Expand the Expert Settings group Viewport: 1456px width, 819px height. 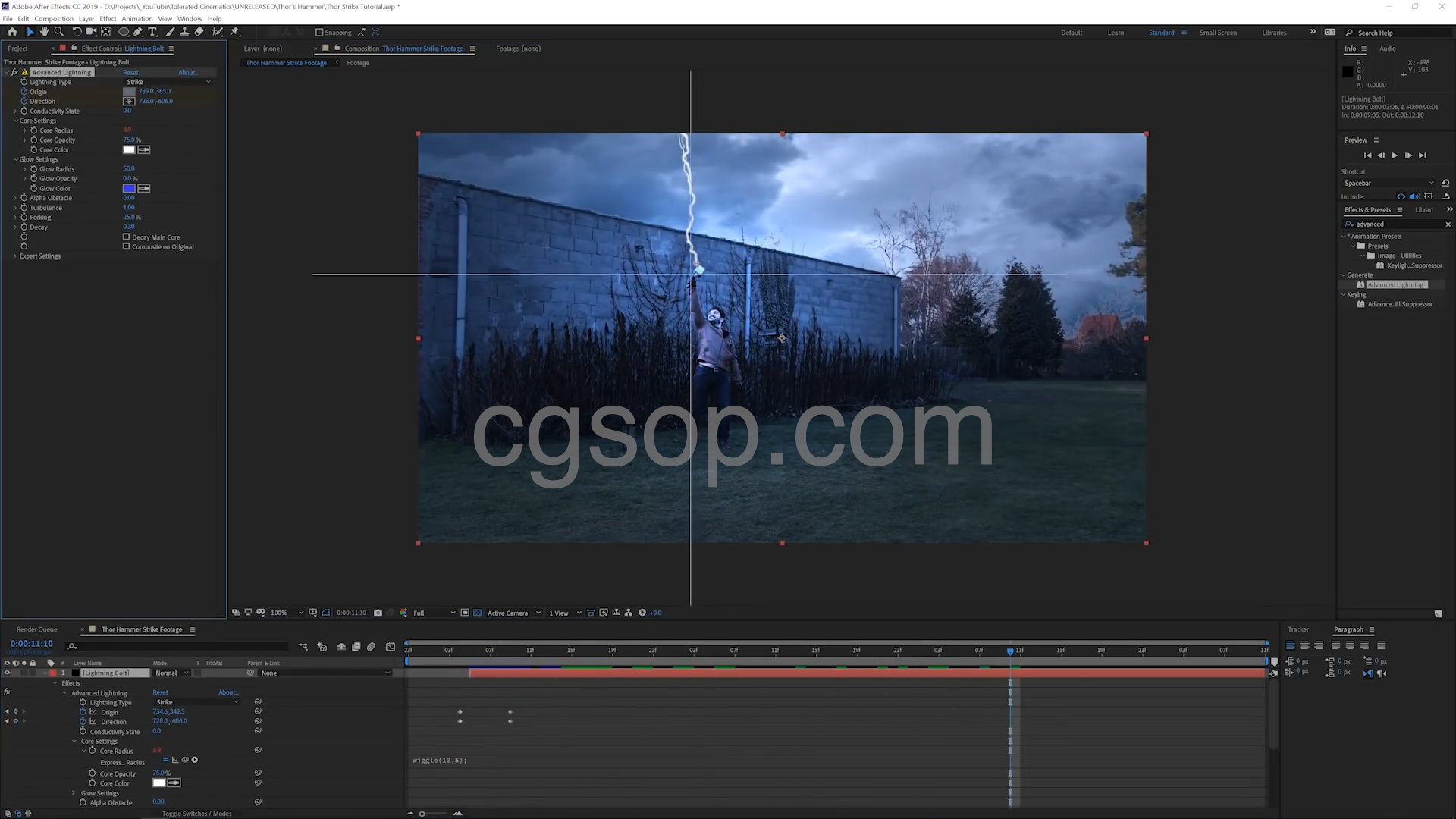coord(15,256)
